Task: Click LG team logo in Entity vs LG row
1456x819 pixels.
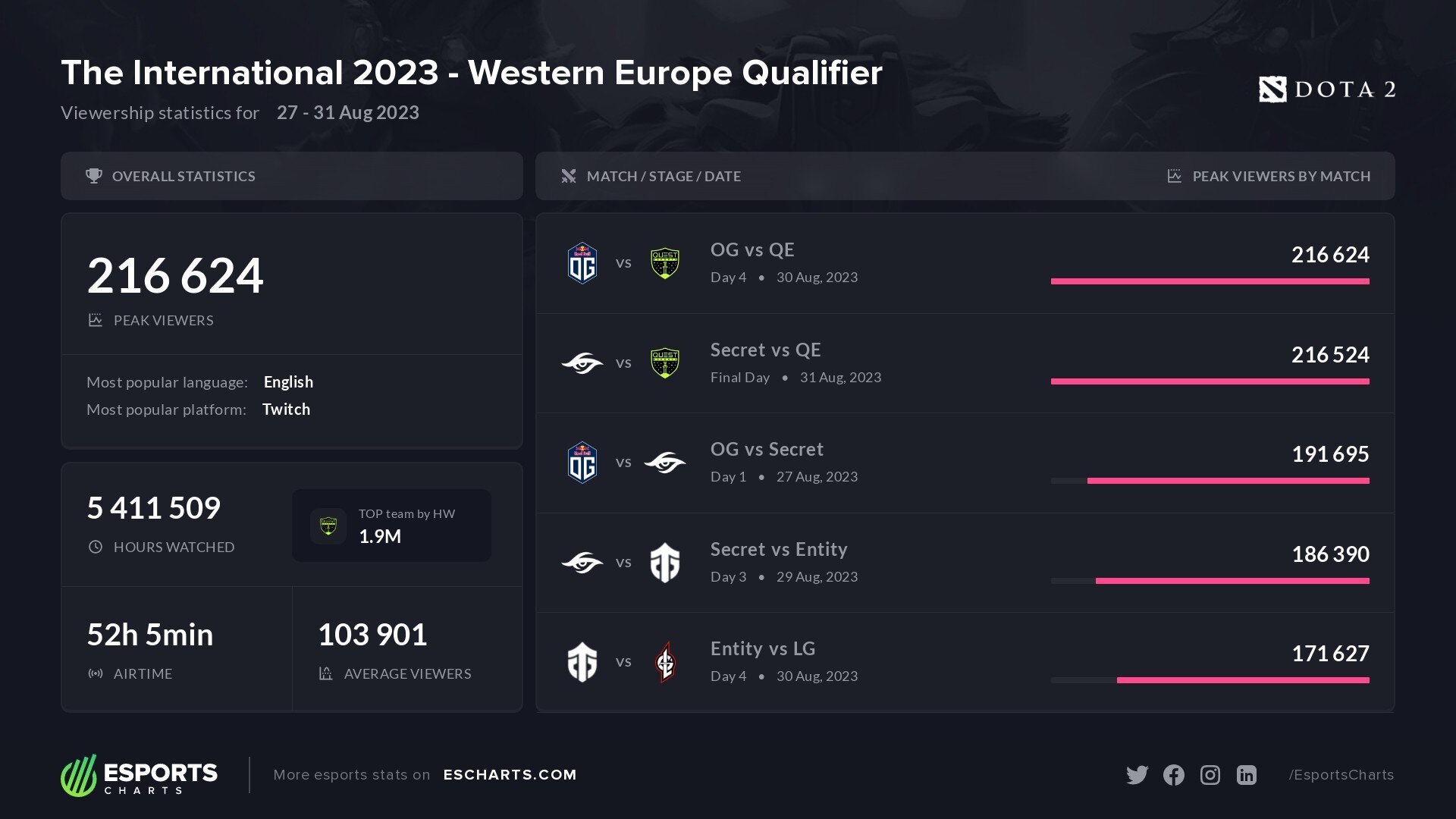Action: [665, 662]
